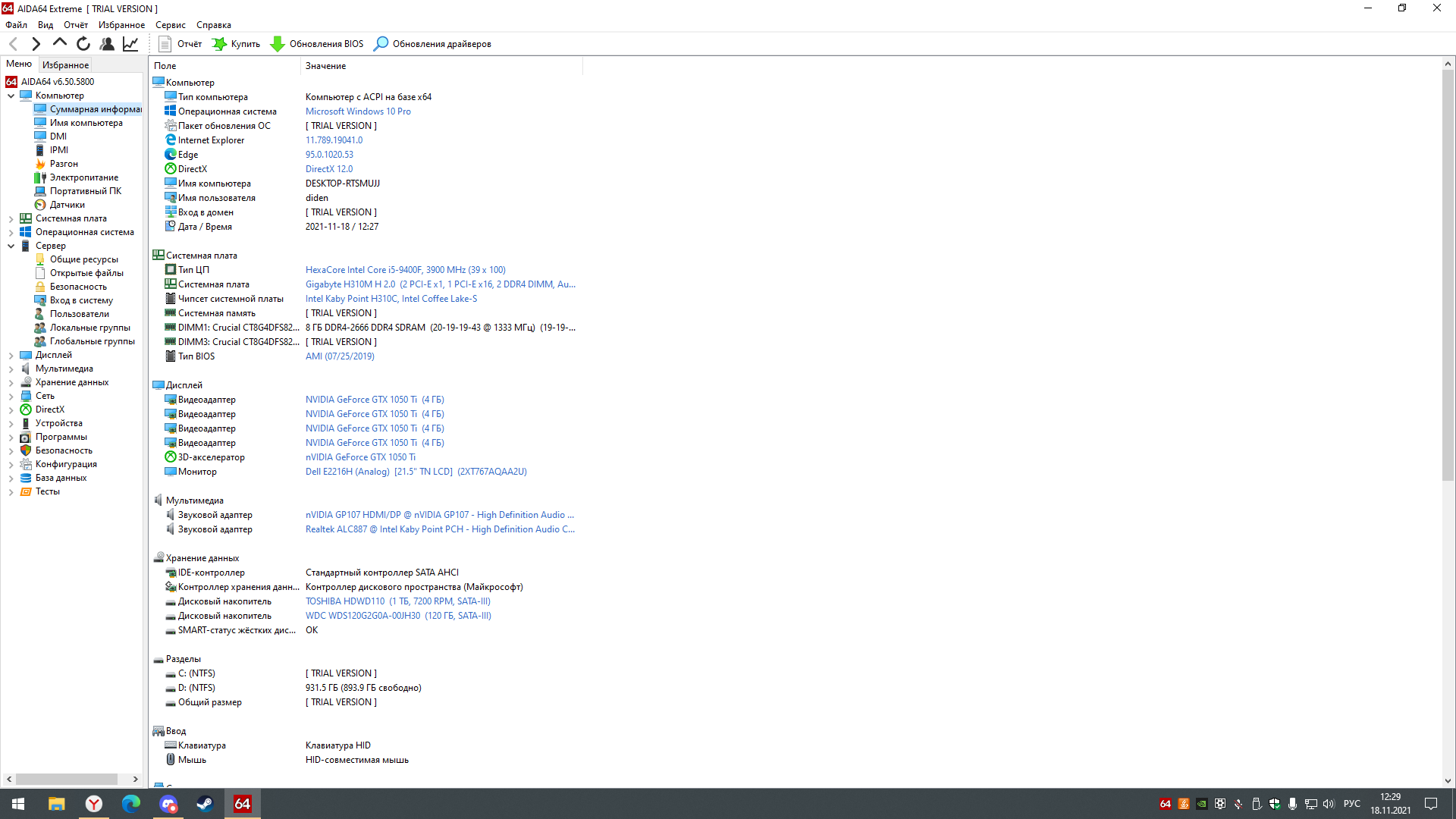The width and height of the screenshot is (1456, 819).
Task: Open the Справка menu
Action: [x=214, y=25]
